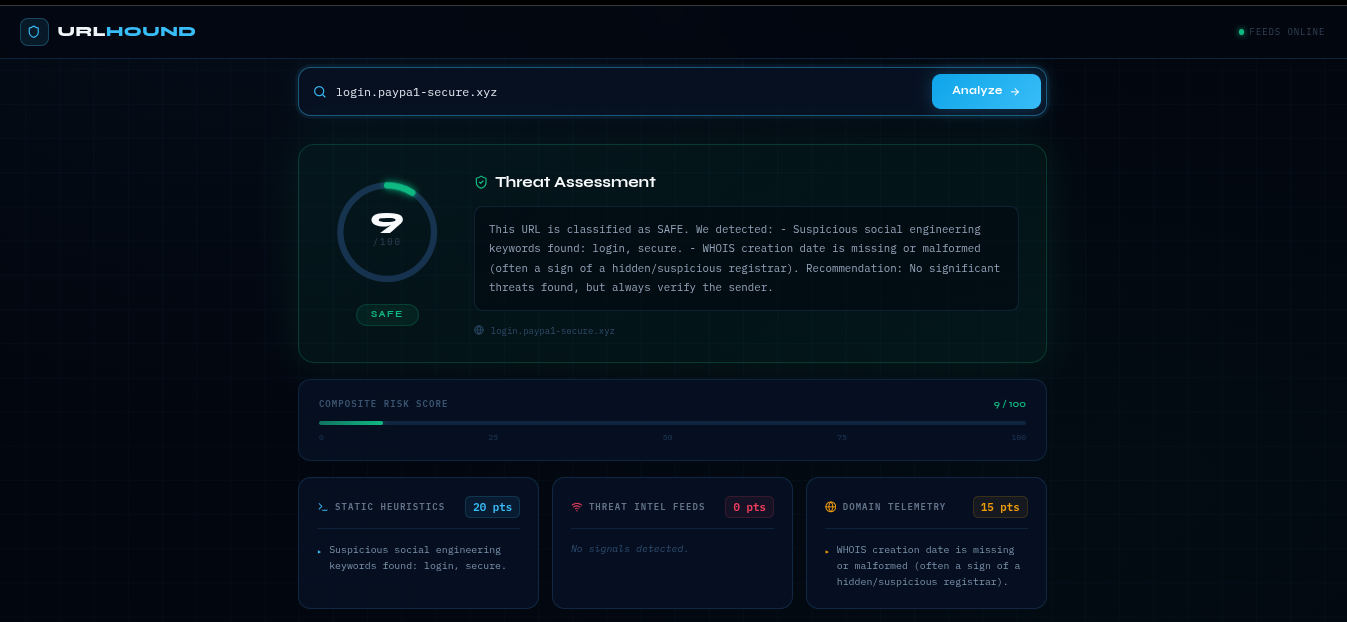Click the search magnifier icon
Screen dimensions: 1347x622
coord(320,92)
